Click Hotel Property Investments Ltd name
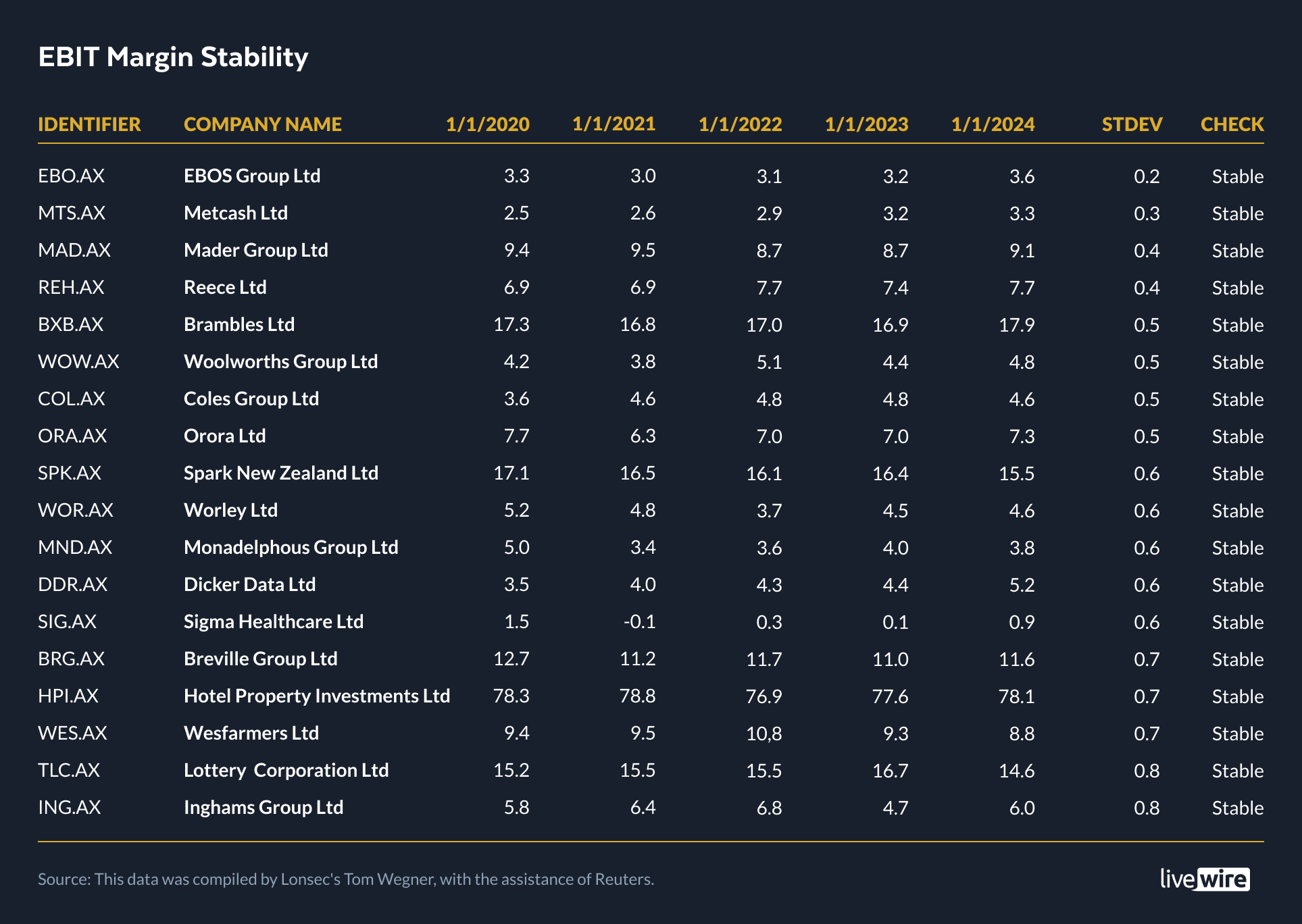1302x924 pixels. [316, 696]
